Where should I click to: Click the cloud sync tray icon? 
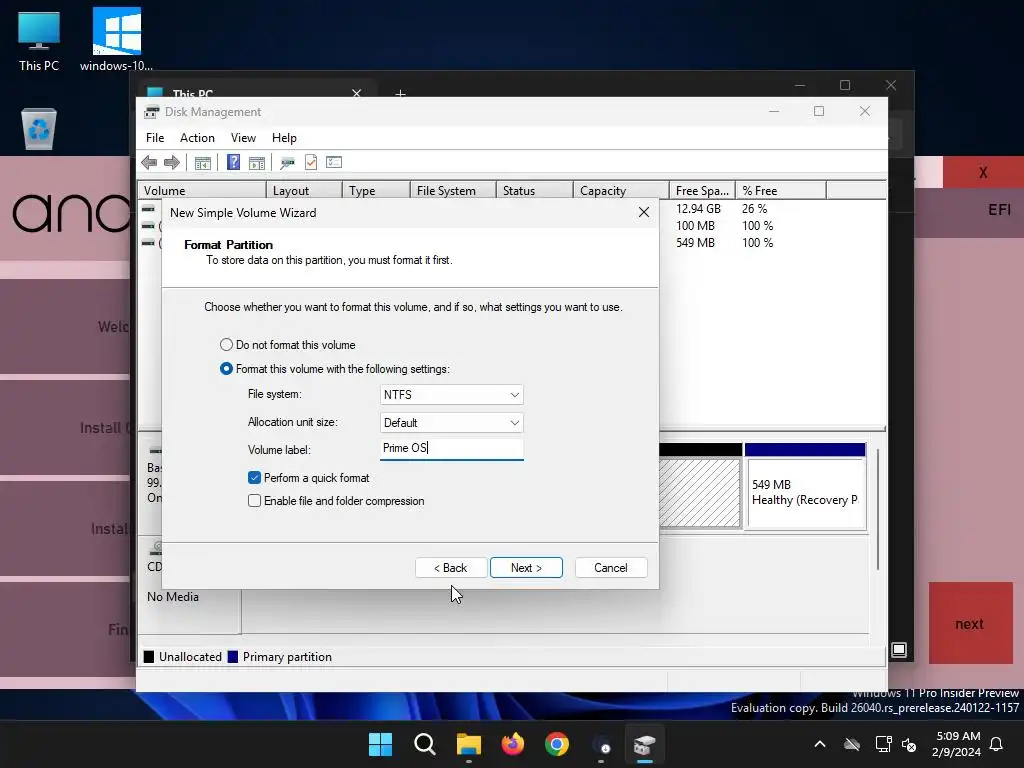pos(852,744)
